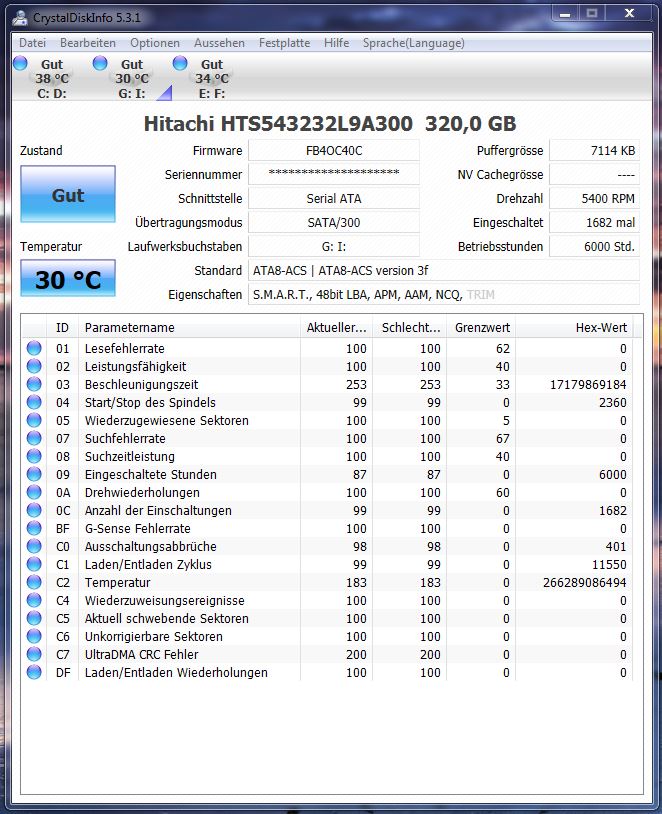Select the Beschleunigungszeit parameter name
The width and height of the screenshot is (662, 814).
pos(141,385)
